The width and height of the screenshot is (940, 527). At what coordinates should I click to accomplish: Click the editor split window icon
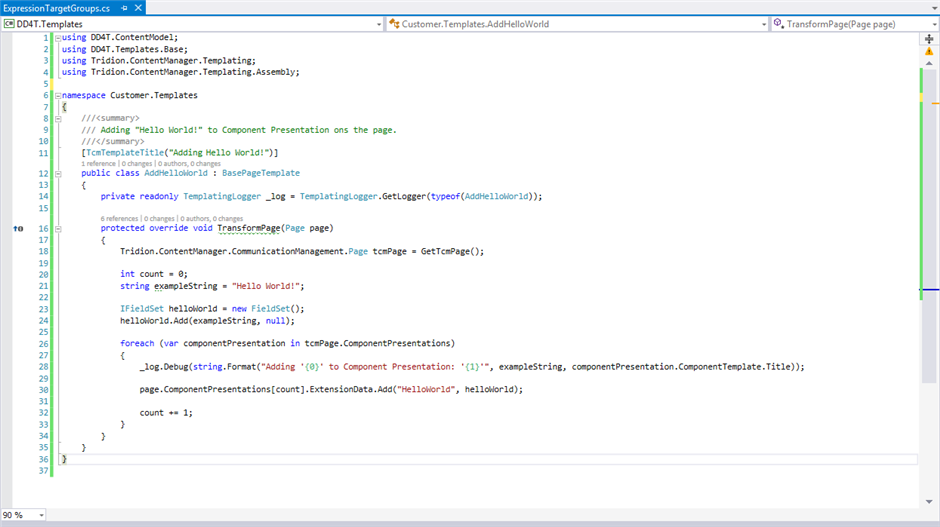(x=929, y=38)
